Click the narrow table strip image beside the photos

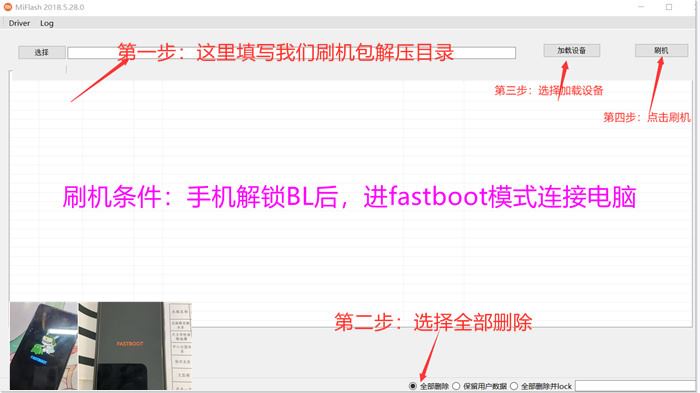(180, 346)
